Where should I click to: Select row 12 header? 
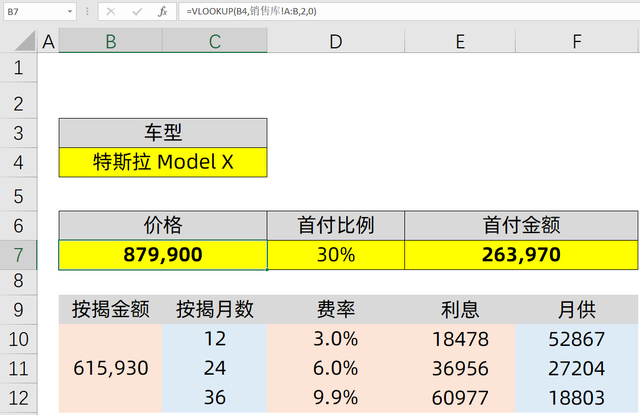pos(18,398)
